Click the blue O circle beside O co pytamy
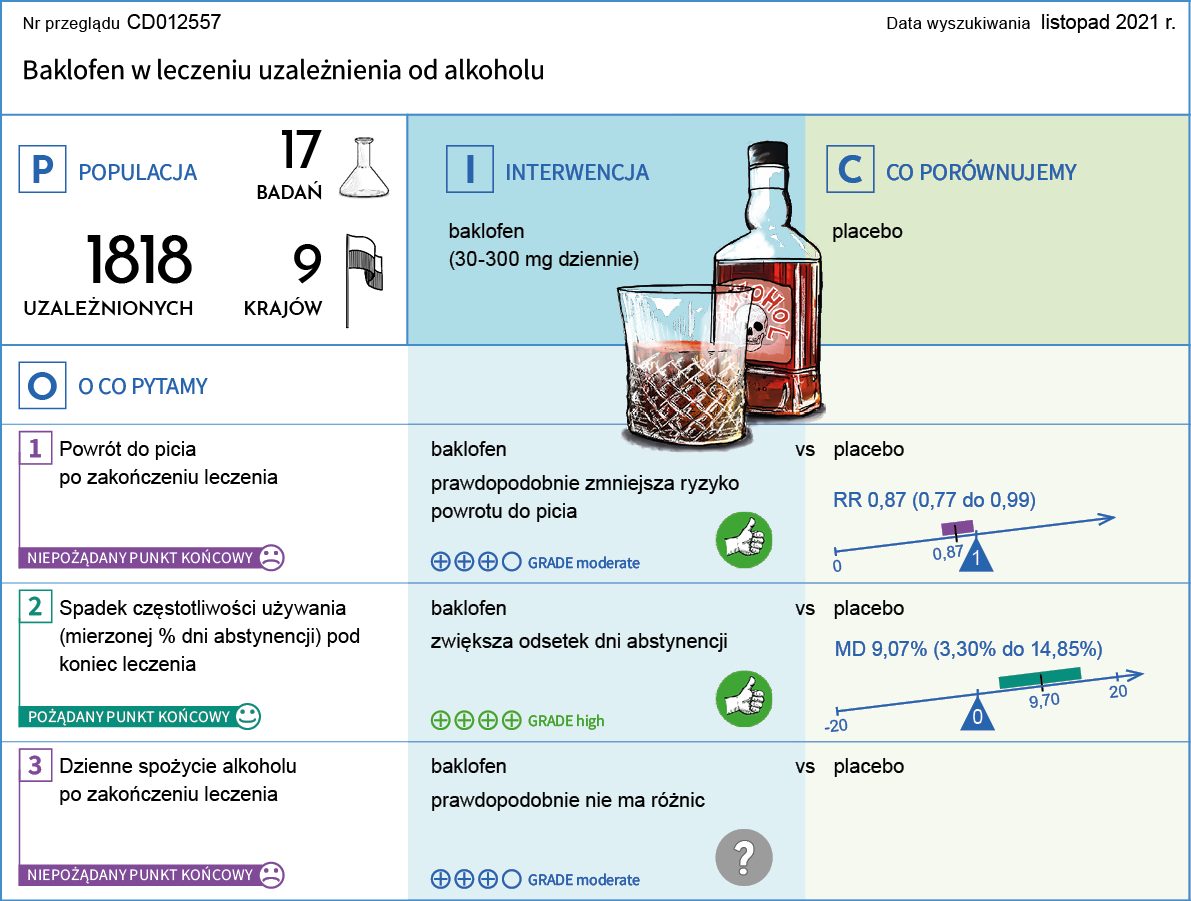 42,386
